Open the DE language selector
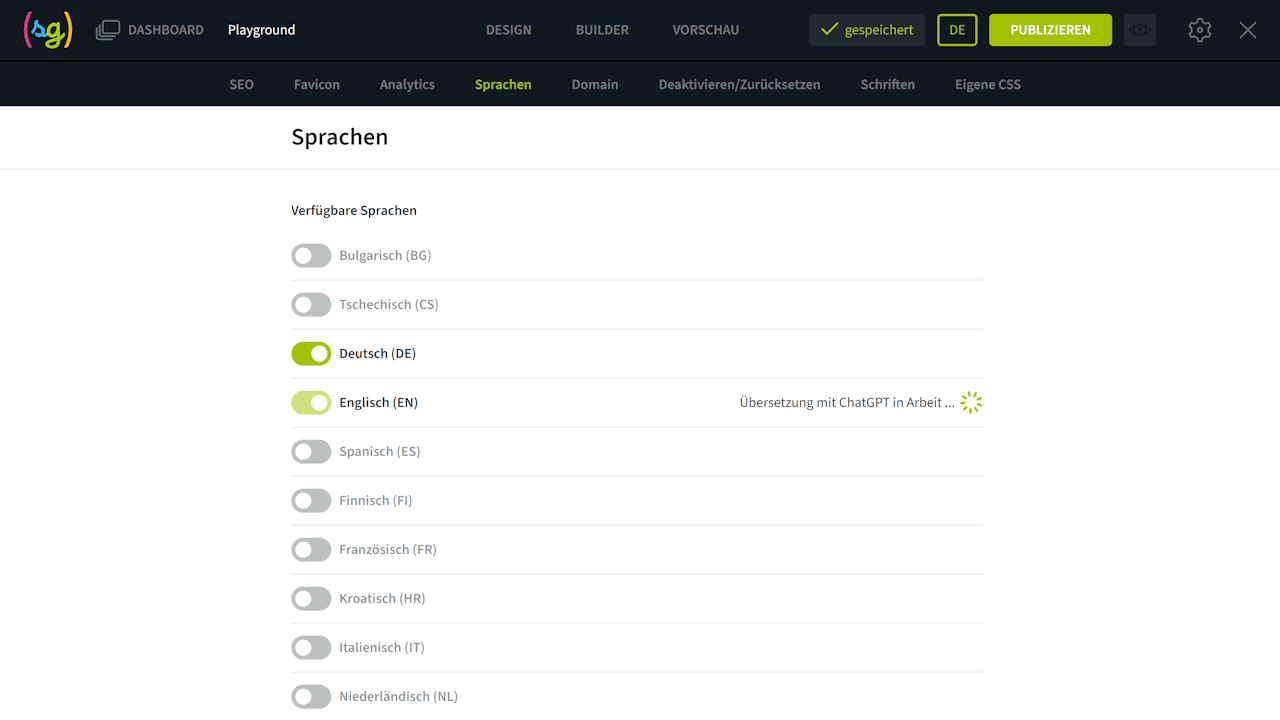Viewport: 1280px width, 720px height. 957,30
